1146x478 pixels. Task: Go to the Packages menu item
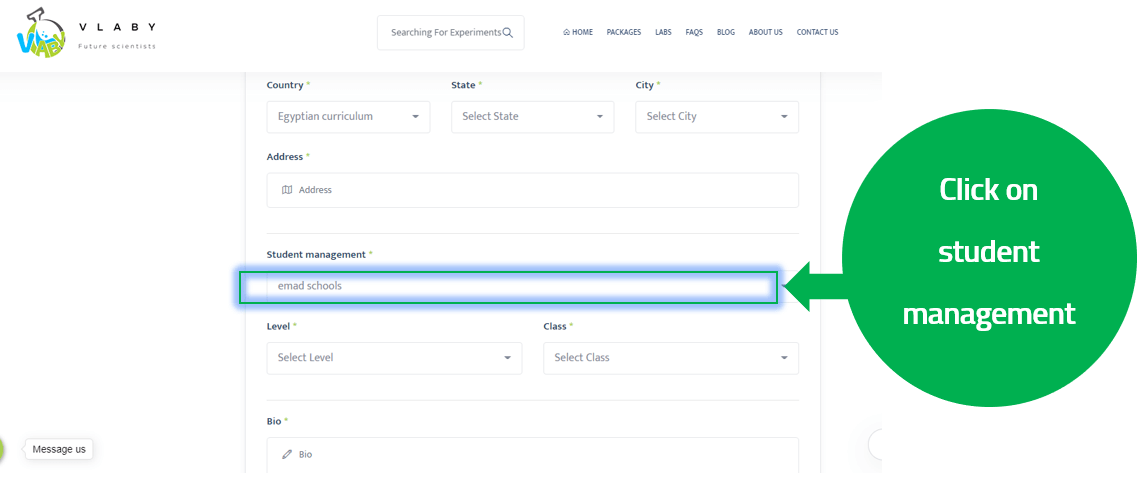624,32
